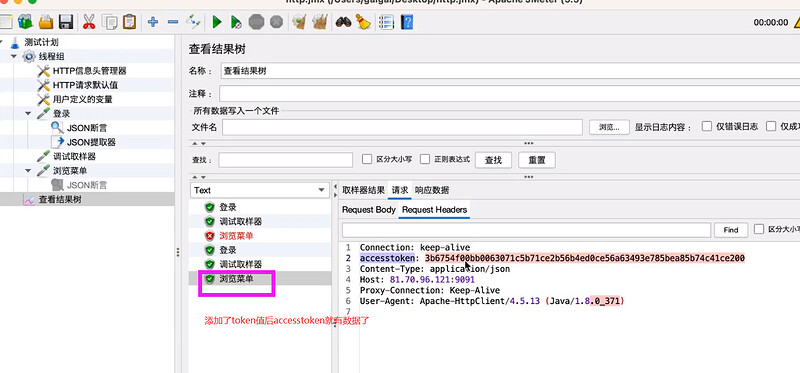This screenshot has width=800, height=373.
Task: Click the Open file folder icon
Action: 46,21
